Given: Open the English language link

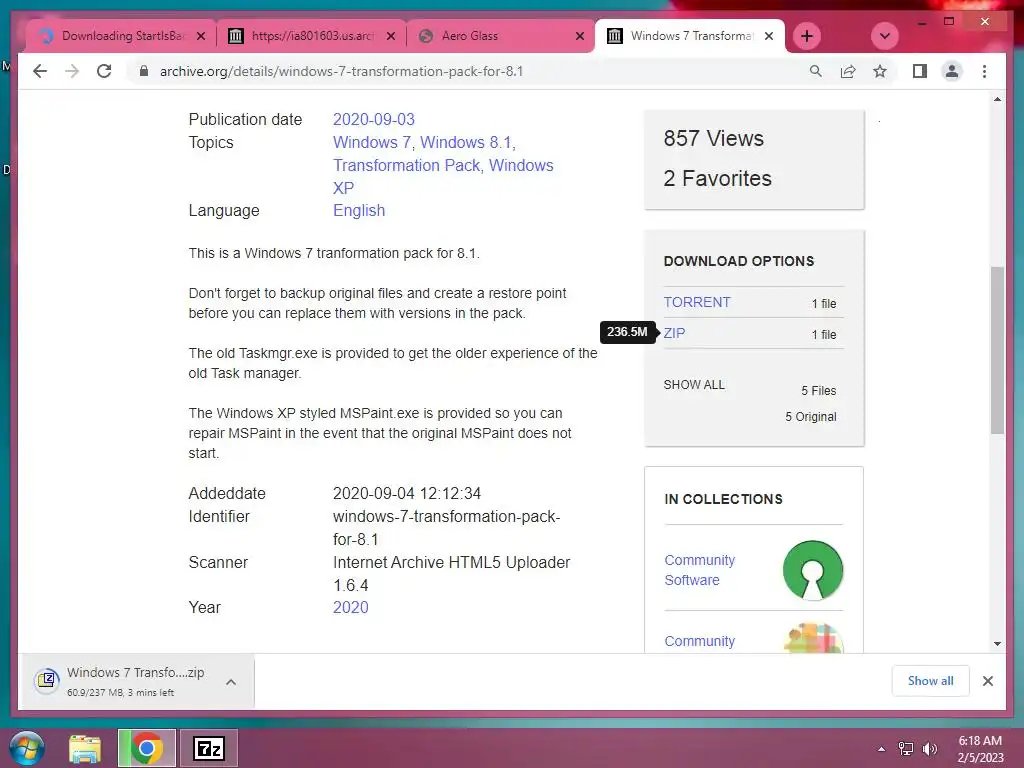Looking at the screenshot, I should click(359, 210).
